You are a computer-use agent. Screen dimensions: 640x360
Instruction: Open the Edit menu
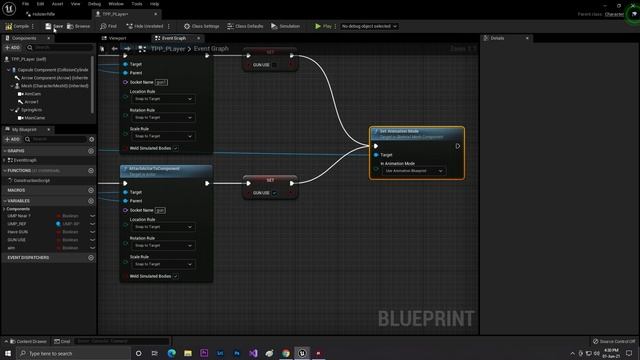click(40, 4)
